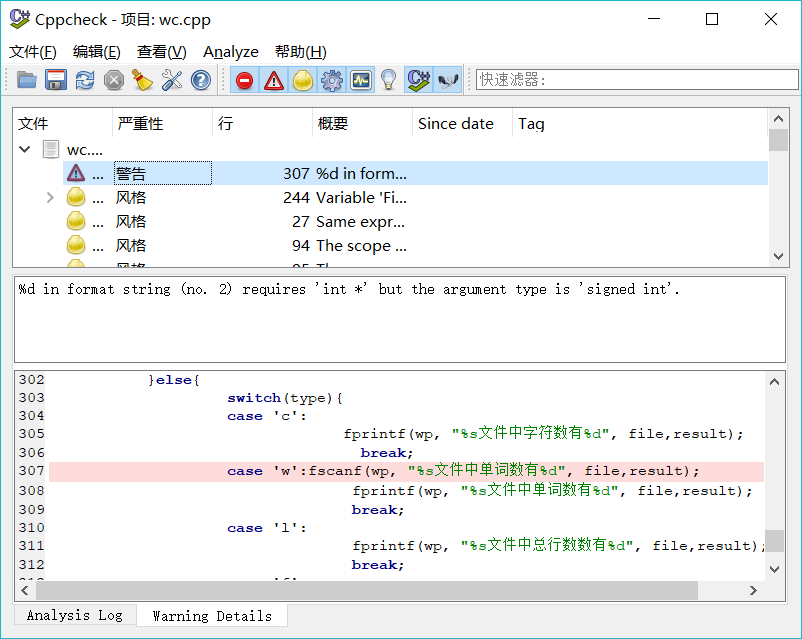Click code view horizontal scroll right arrow
The image size is (802, 639).
[753, 590]
